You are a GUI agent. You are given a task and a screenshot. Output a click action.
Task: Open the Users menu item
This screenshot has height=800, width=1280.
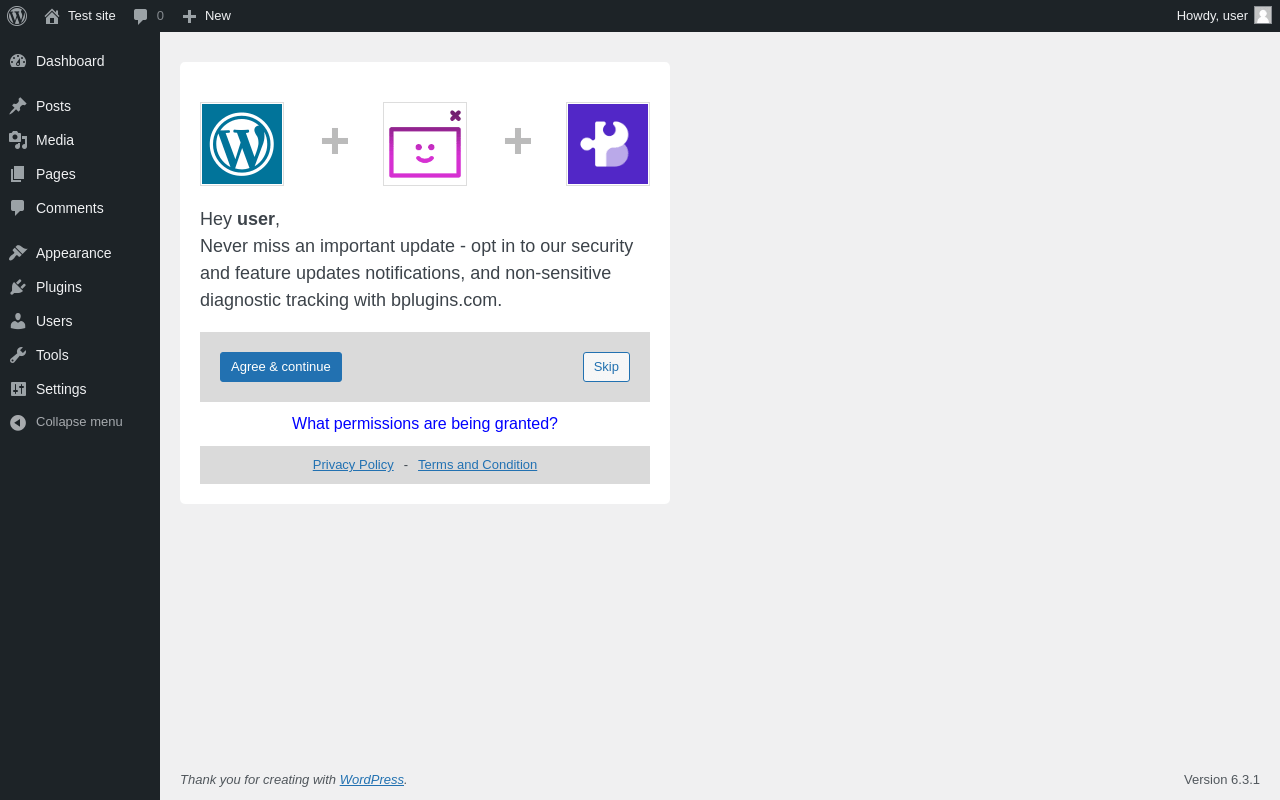point(80,321)
